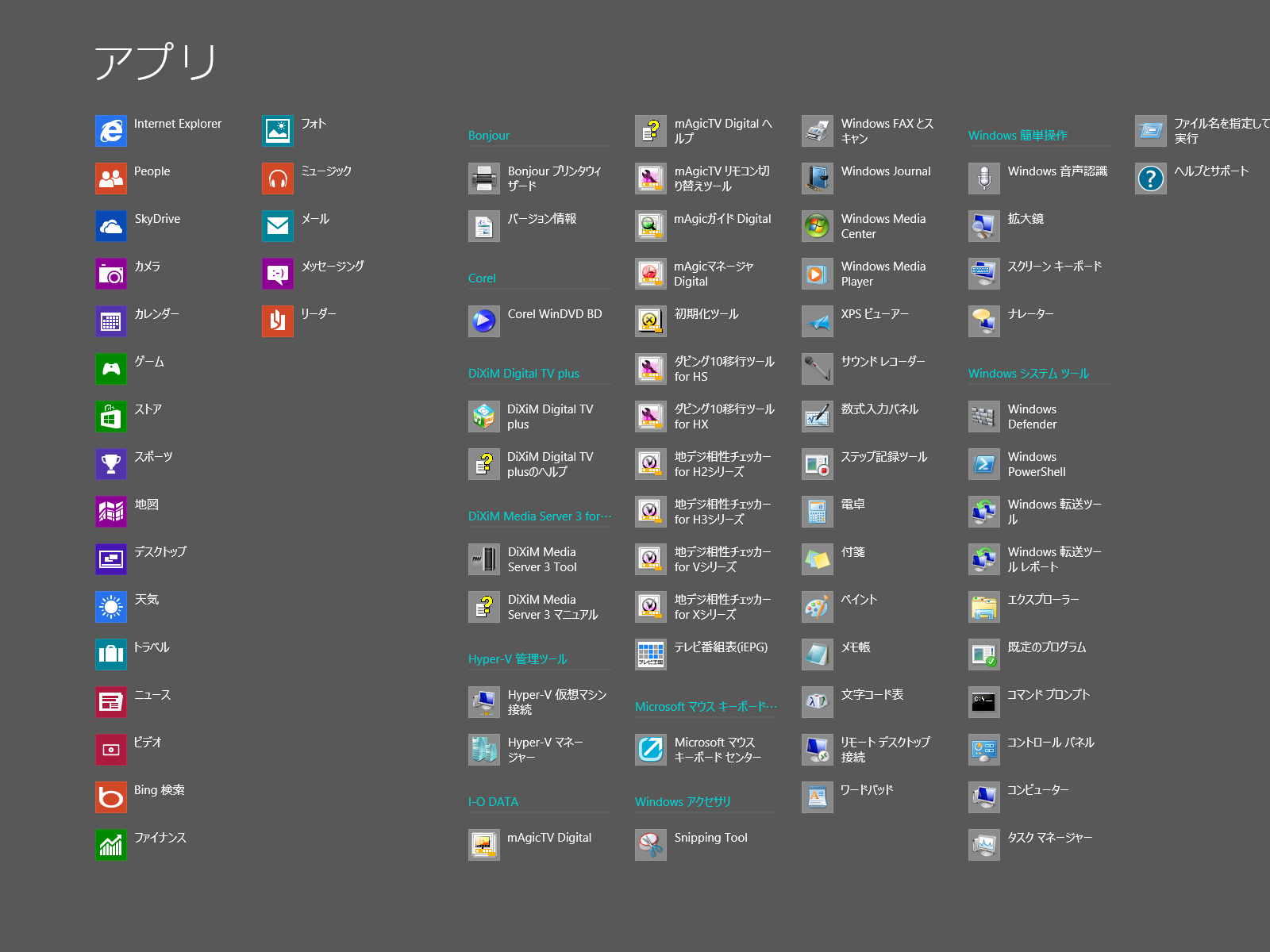Select the Windows アクセサリ group header
Screen dimensions: 1270x952
pyautogui.click(x=683, y=802)
